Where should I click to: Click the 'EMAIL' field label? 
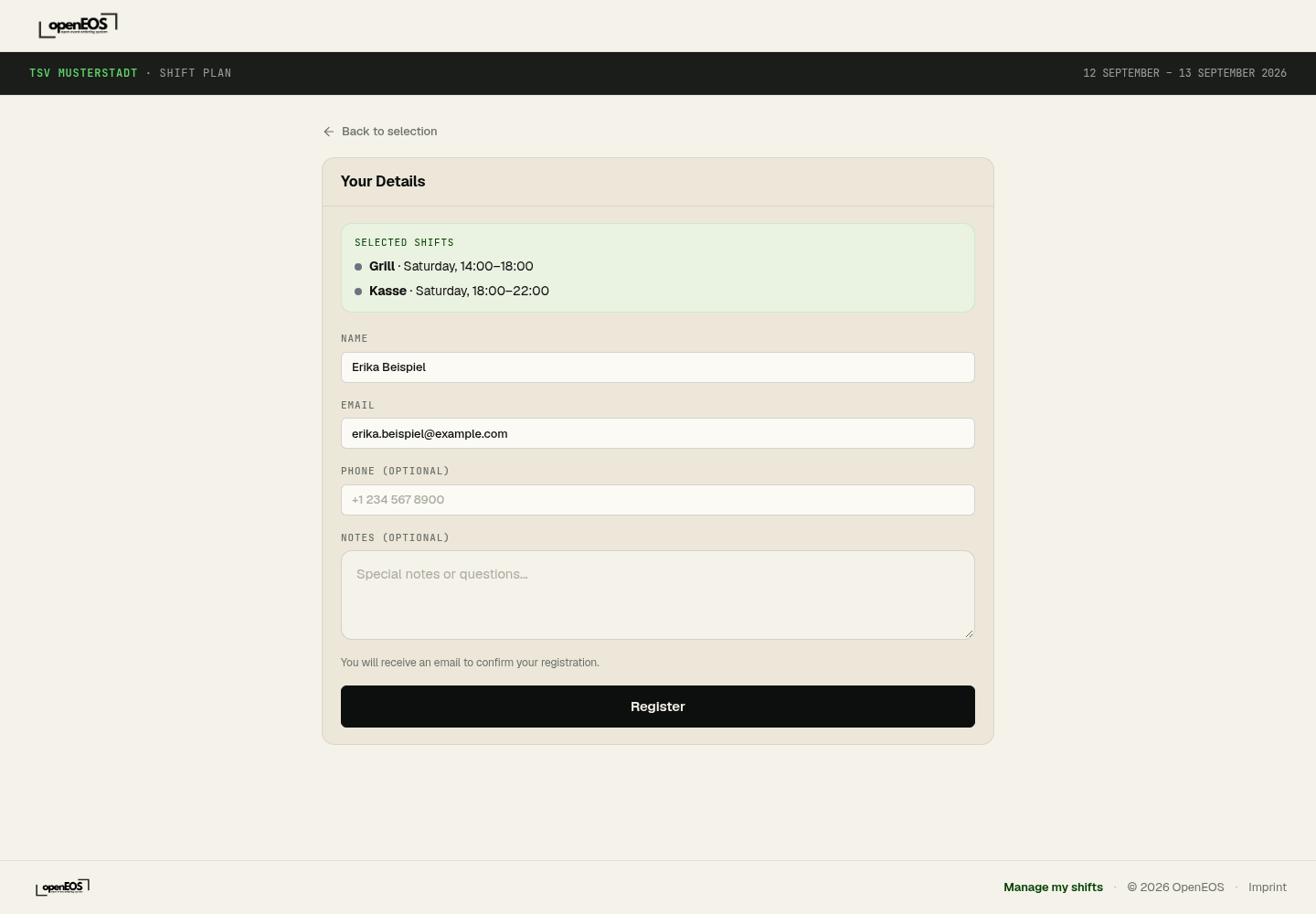[x=357, y=405]
